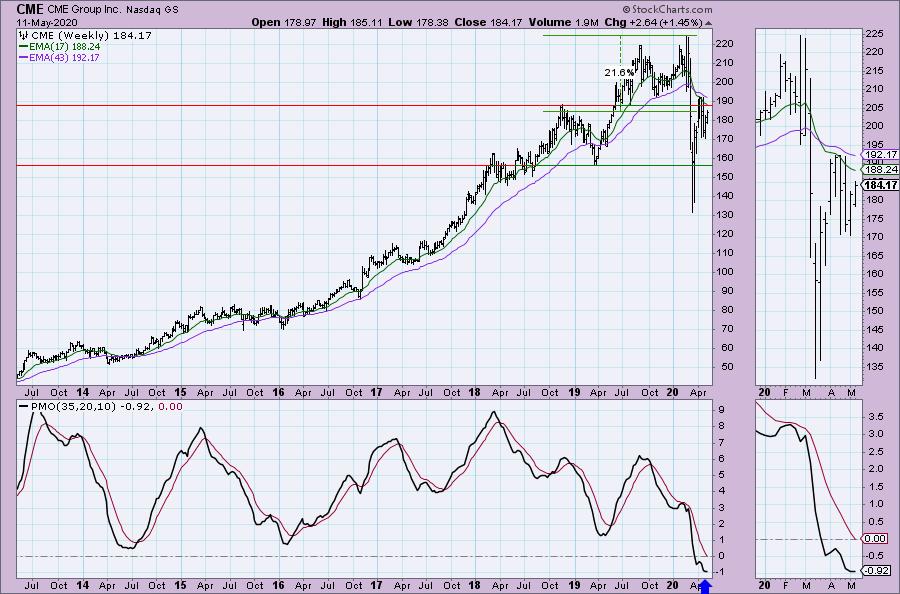Click year 14 on the PMO panel time axis
The image size is (900, 594).
(x=82, y=585)
